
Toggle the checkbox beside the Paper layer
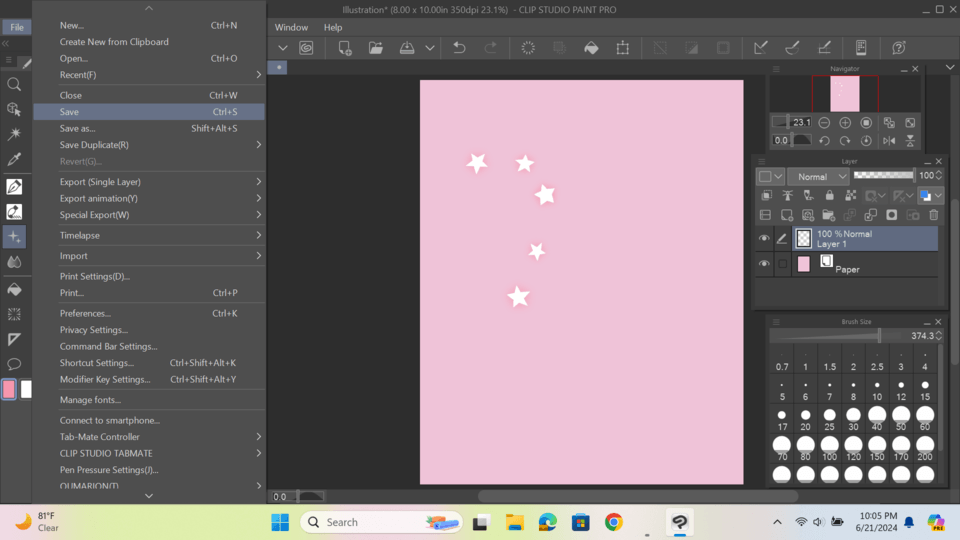coord(783,265)
